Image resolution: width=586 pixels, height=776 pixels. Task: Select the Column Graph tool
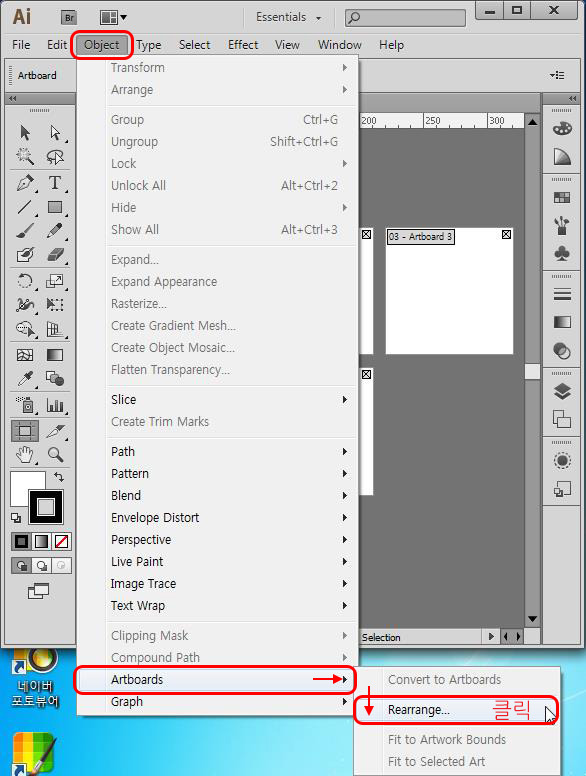pos(55,405)
